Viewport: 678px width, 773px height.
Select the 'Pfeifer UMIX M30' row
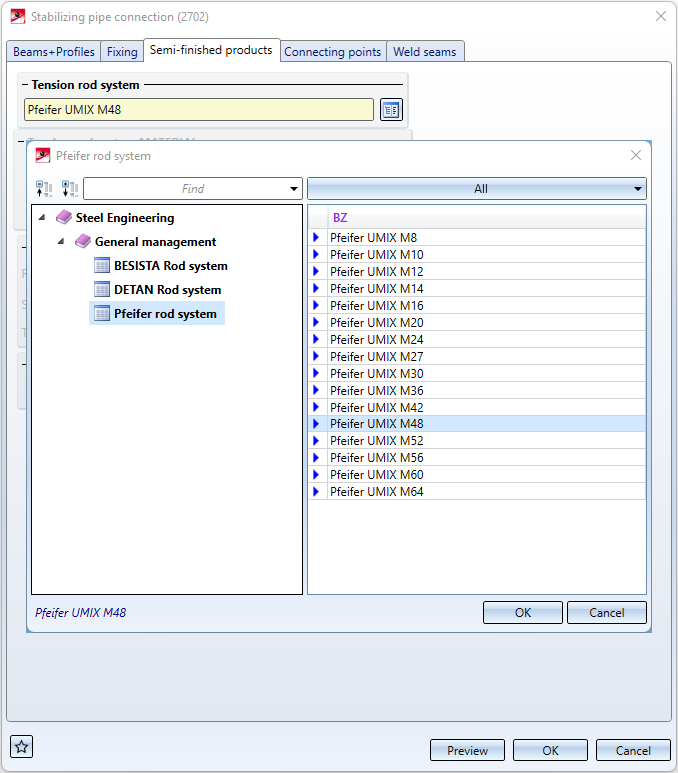click(x=477, y=373)
